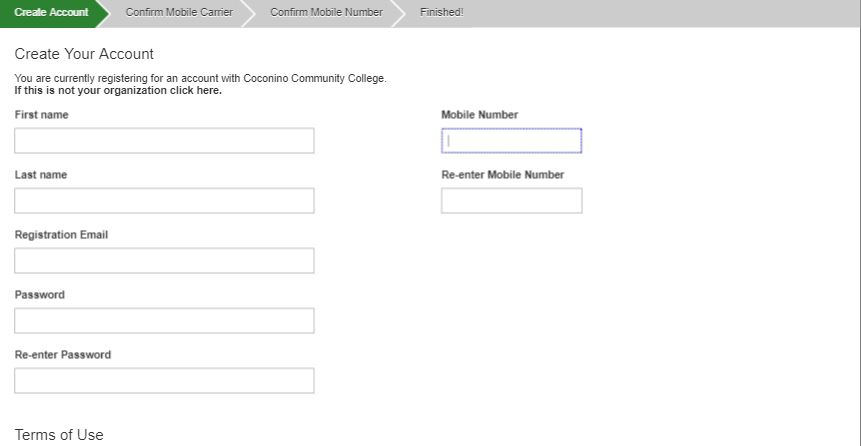Click the Re-enter Mobile Number label
Viewport: 861px width, 446px height.
[x=502, y=175]
